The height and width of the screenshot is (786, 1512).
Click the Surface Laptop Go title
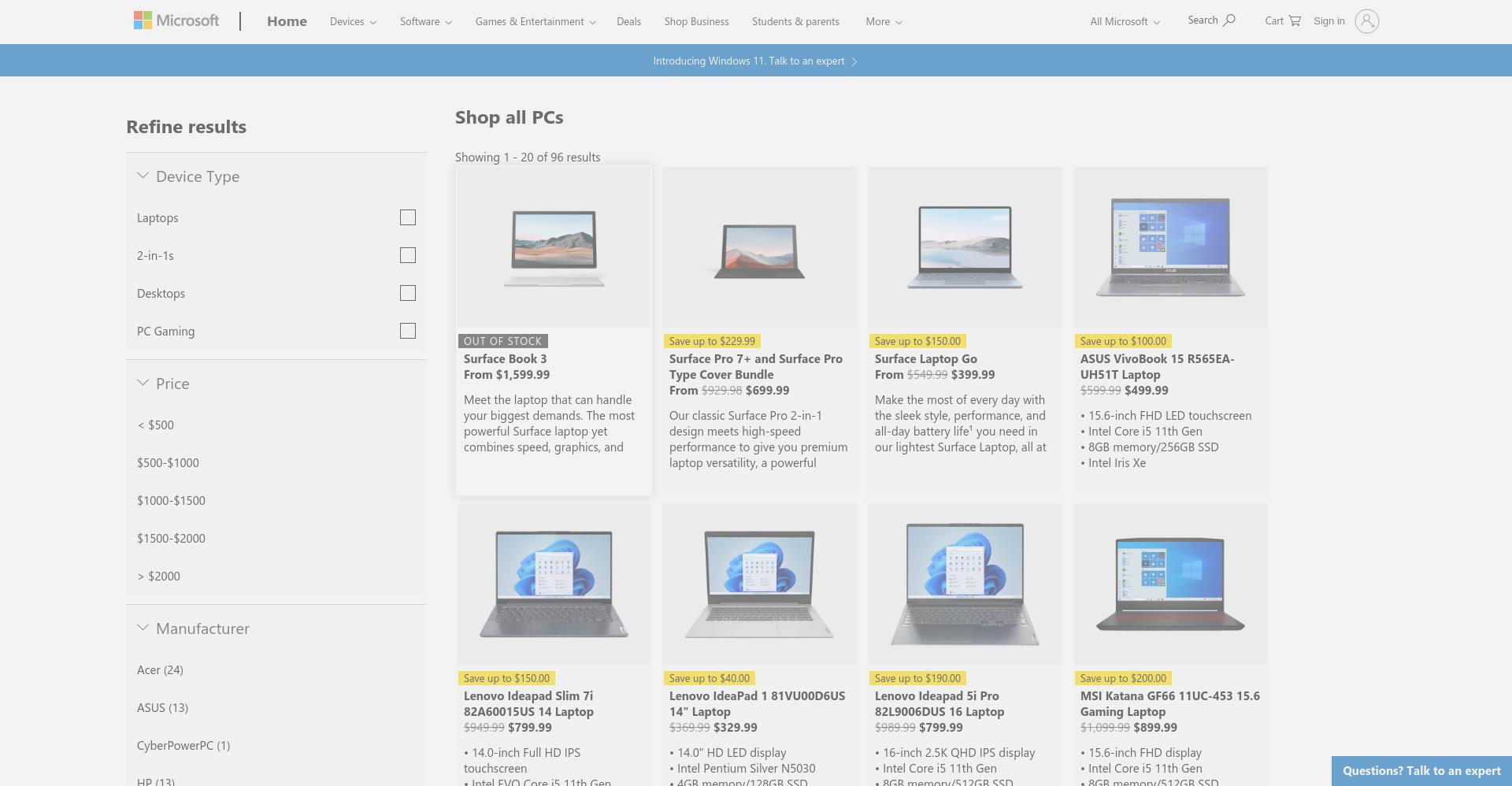926,359
